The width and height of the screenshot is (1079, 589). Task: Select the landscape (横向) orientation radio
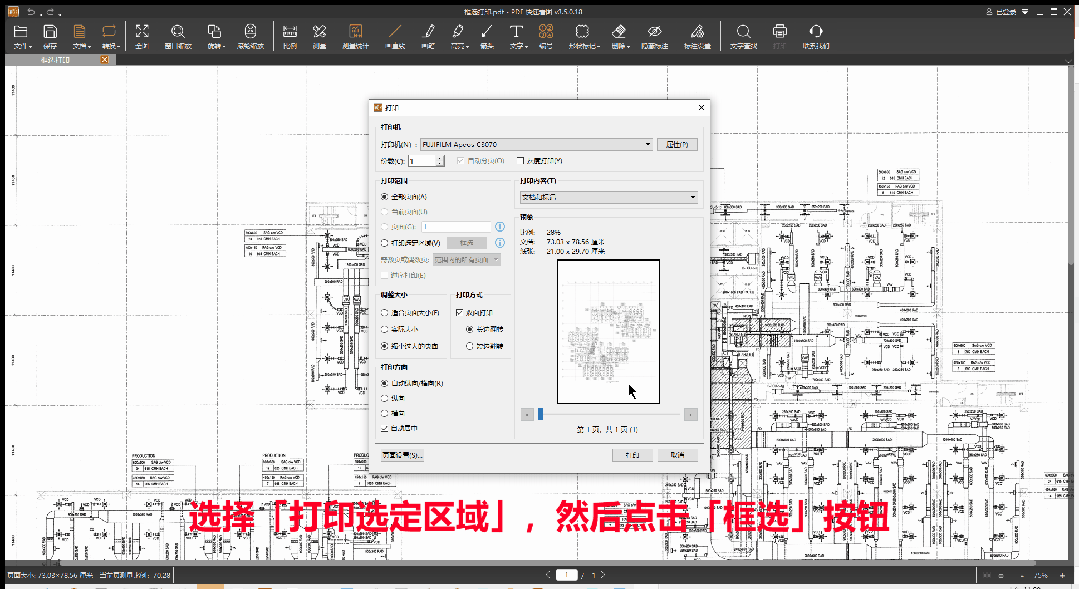tap(385, 414)
